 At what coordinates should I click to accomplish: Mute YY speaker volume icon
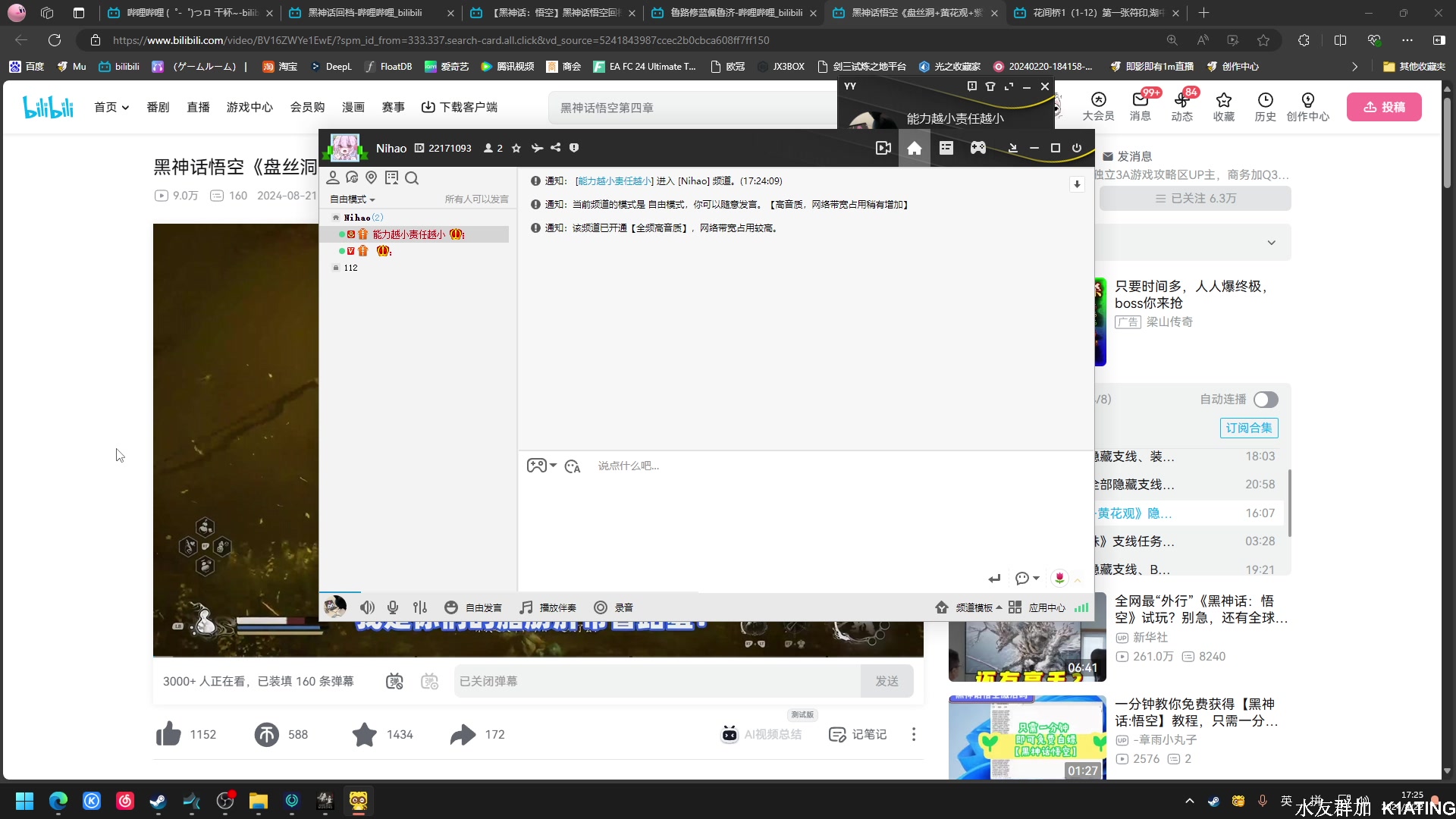click(367, 607)
